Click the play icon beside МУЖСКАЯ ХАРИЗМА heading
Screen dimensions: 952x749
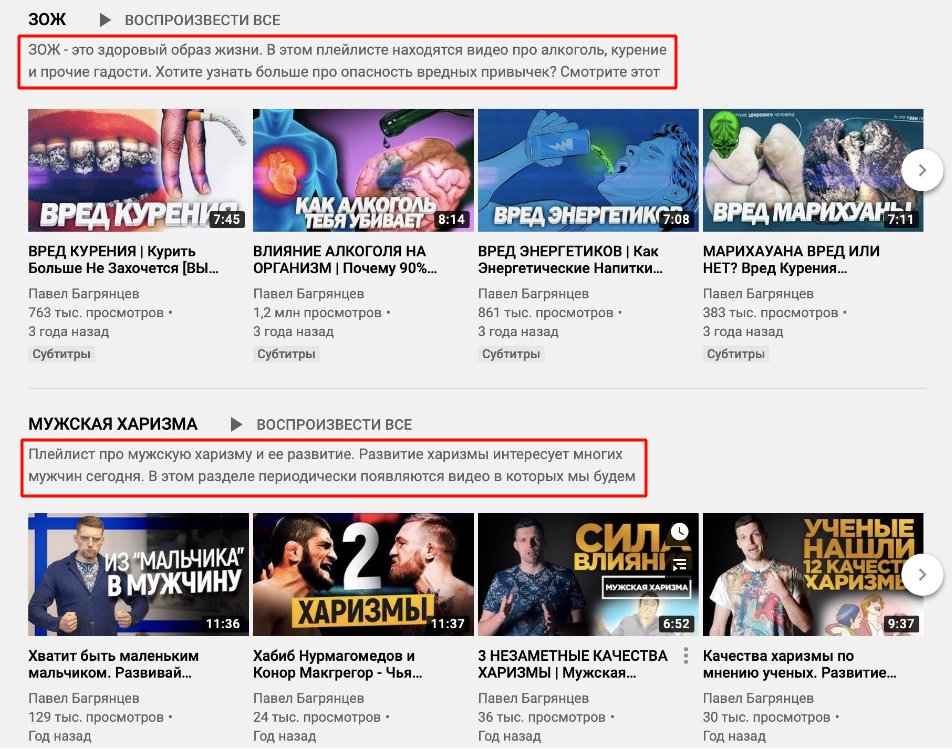[237, 424]
